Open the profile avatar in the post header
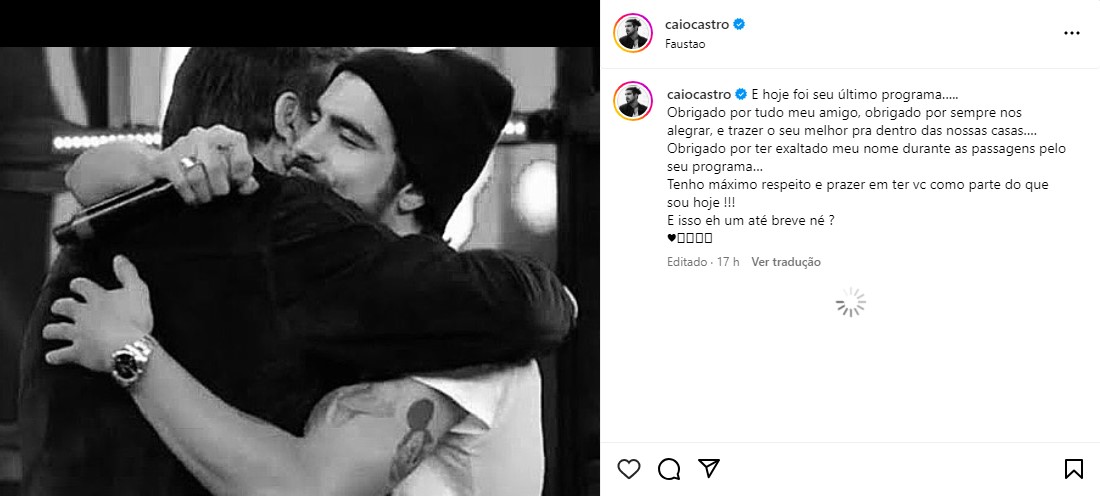 point(633,33)
